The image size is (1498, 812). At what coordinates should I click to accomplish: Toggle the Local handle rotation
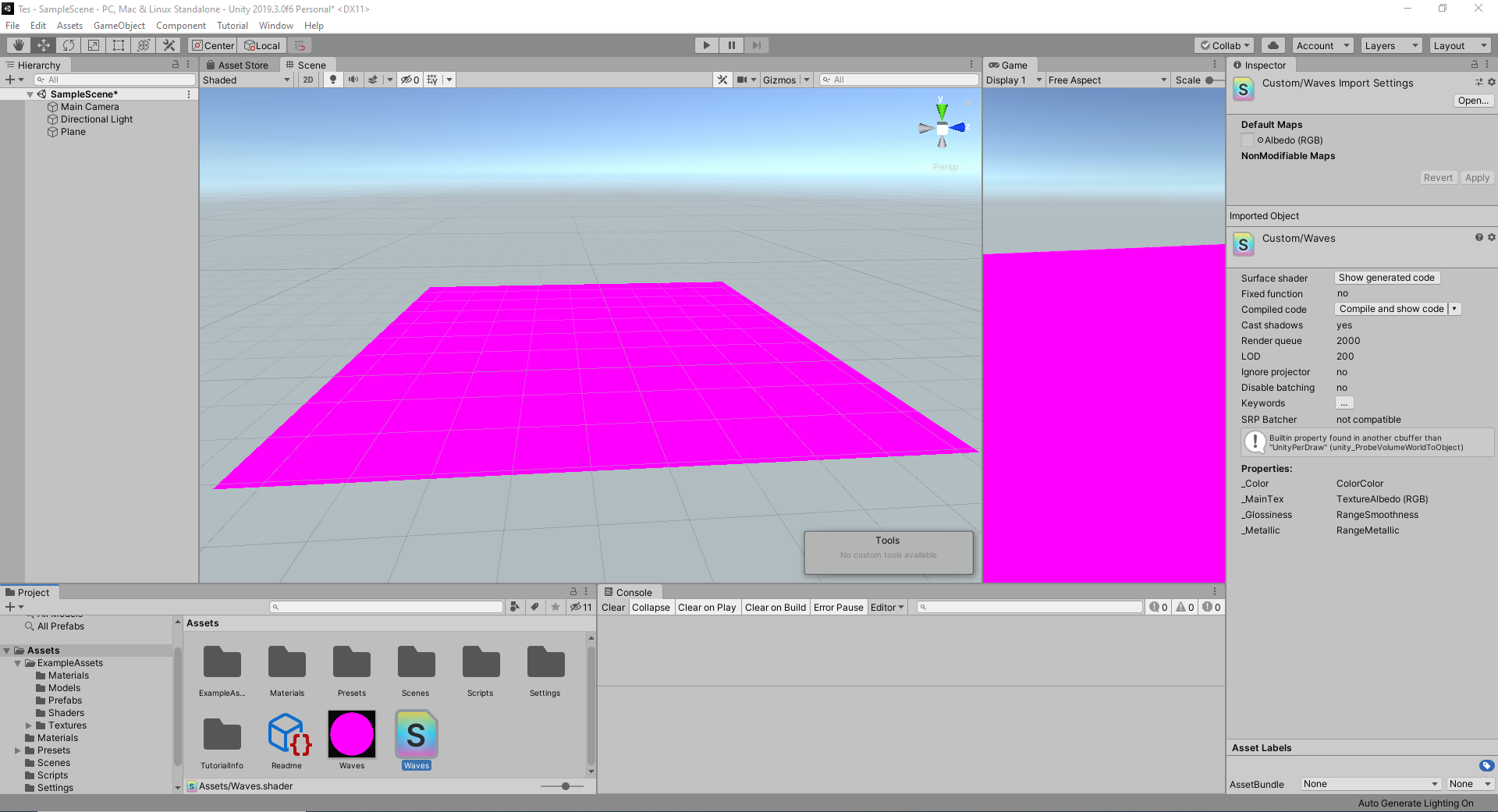click(x=262, y=45)
